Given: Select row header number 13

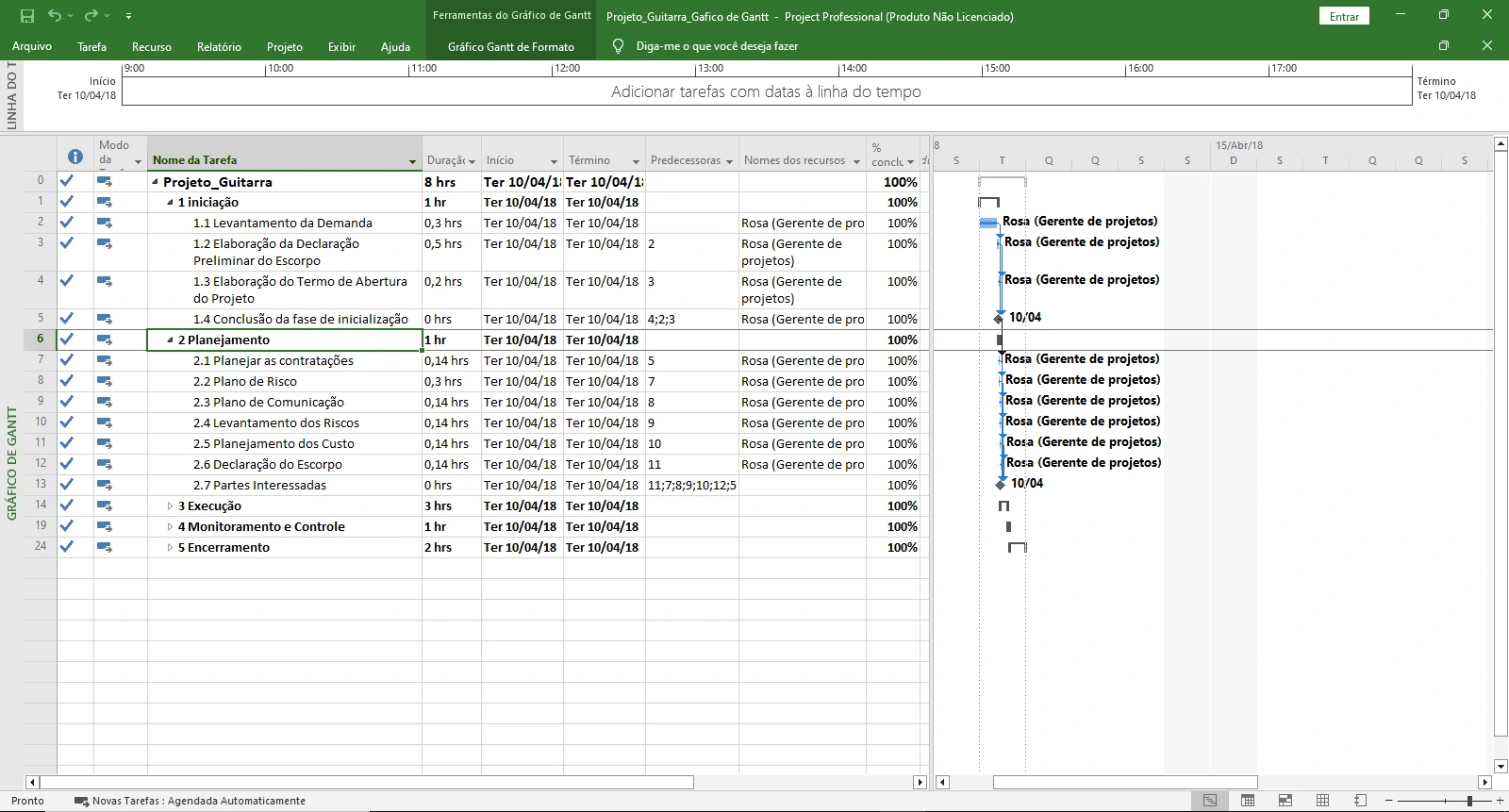Looking at the screenshot, I should (x=41, y=484).
